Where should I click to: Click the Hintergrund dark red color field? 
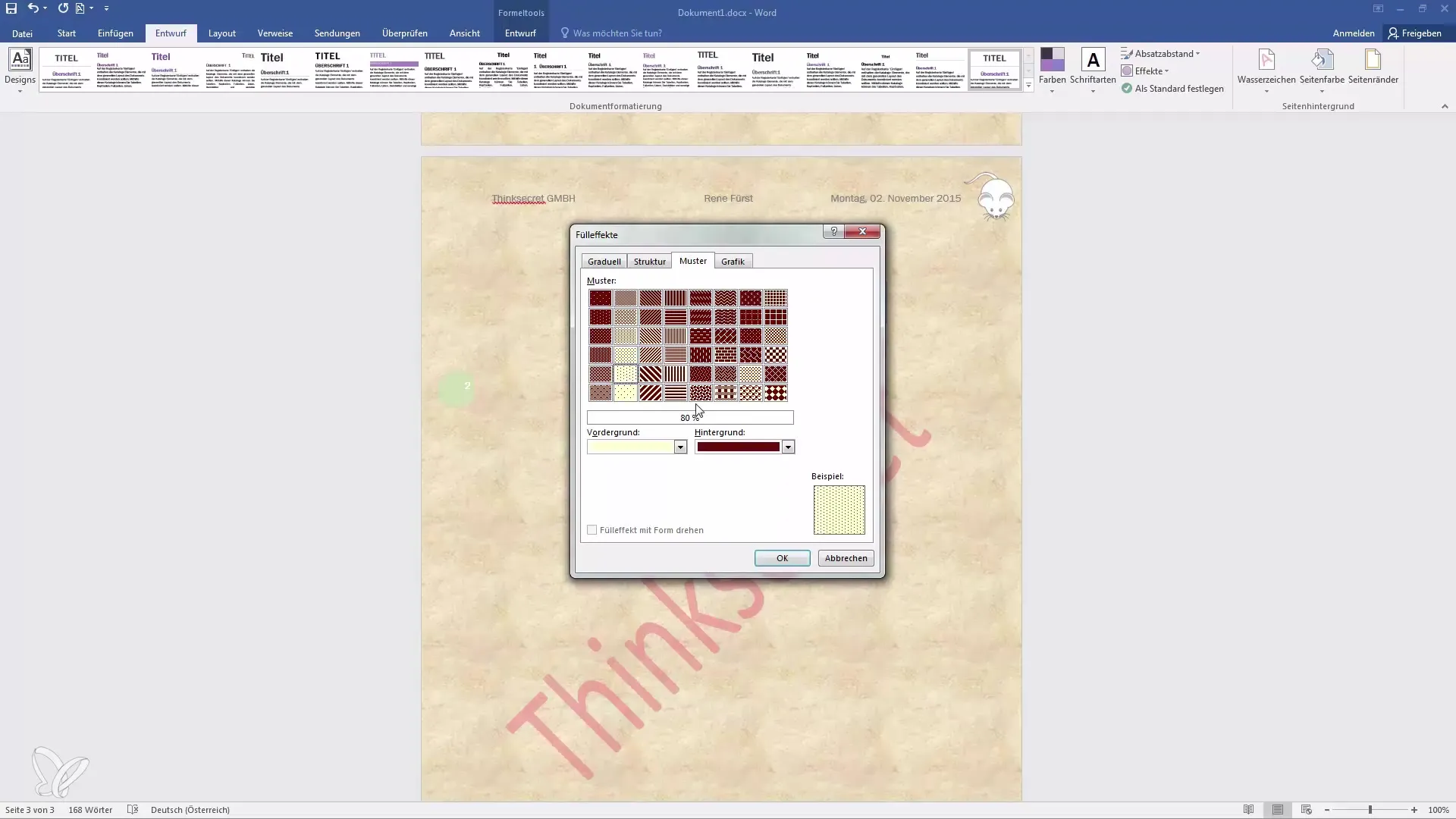point(739,447)
